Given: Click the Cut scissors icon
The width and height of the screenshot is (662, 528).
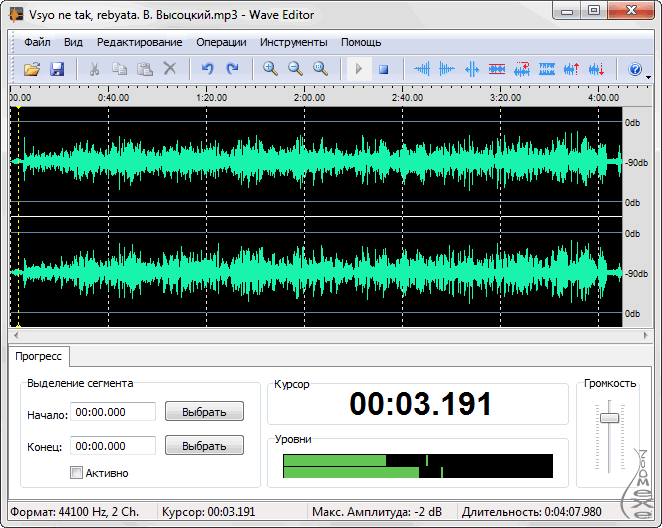Looking at the screenshot, I should pyautogui.click(x=94, y=69).
